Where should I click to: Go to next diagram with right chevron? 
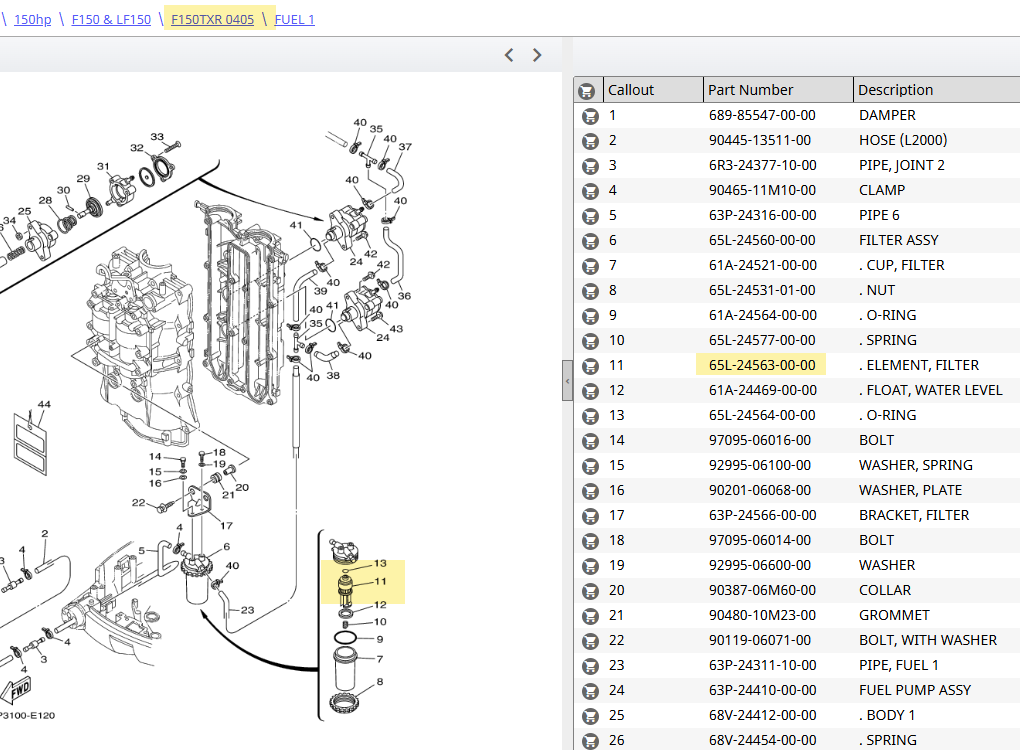[x=537, y=55]
